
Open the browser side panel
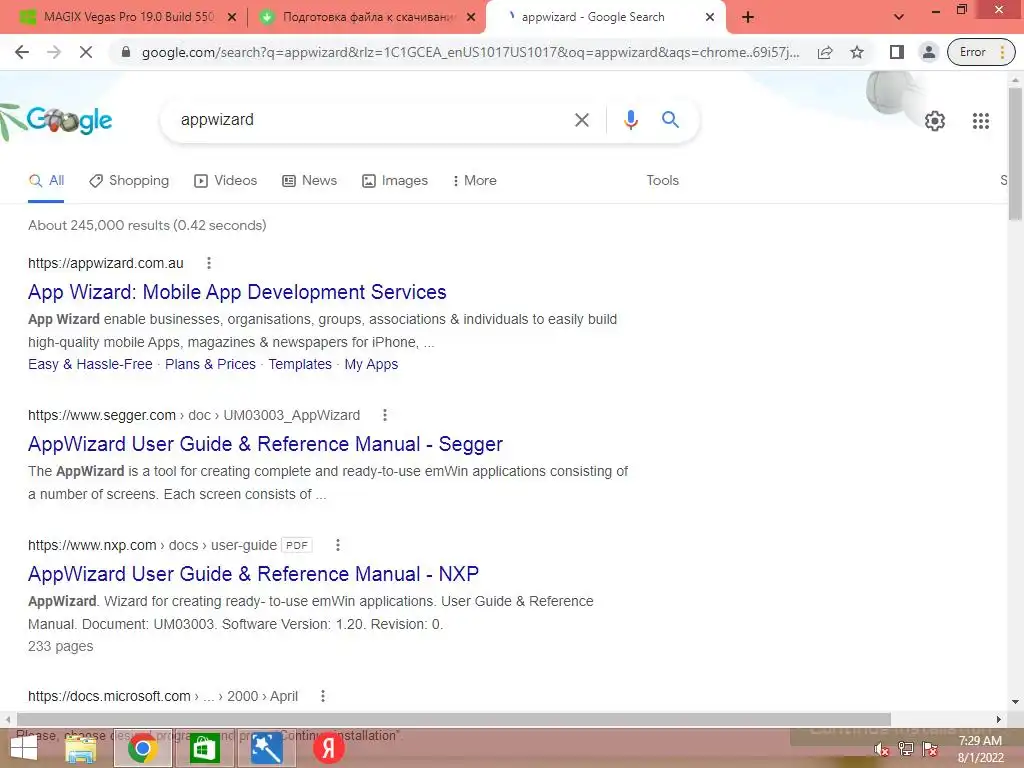pos(897,52)
